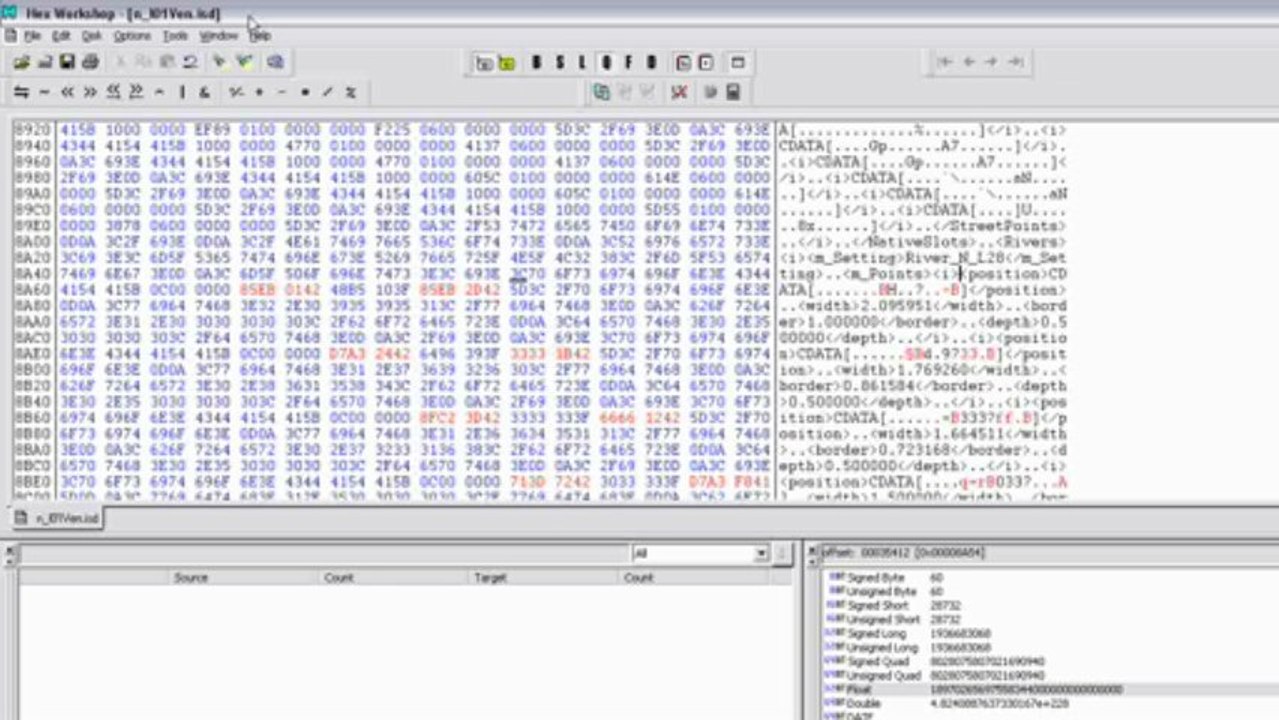Click the Open file toolbar icon
1279x720 pixels.
(x=21, y=62)
